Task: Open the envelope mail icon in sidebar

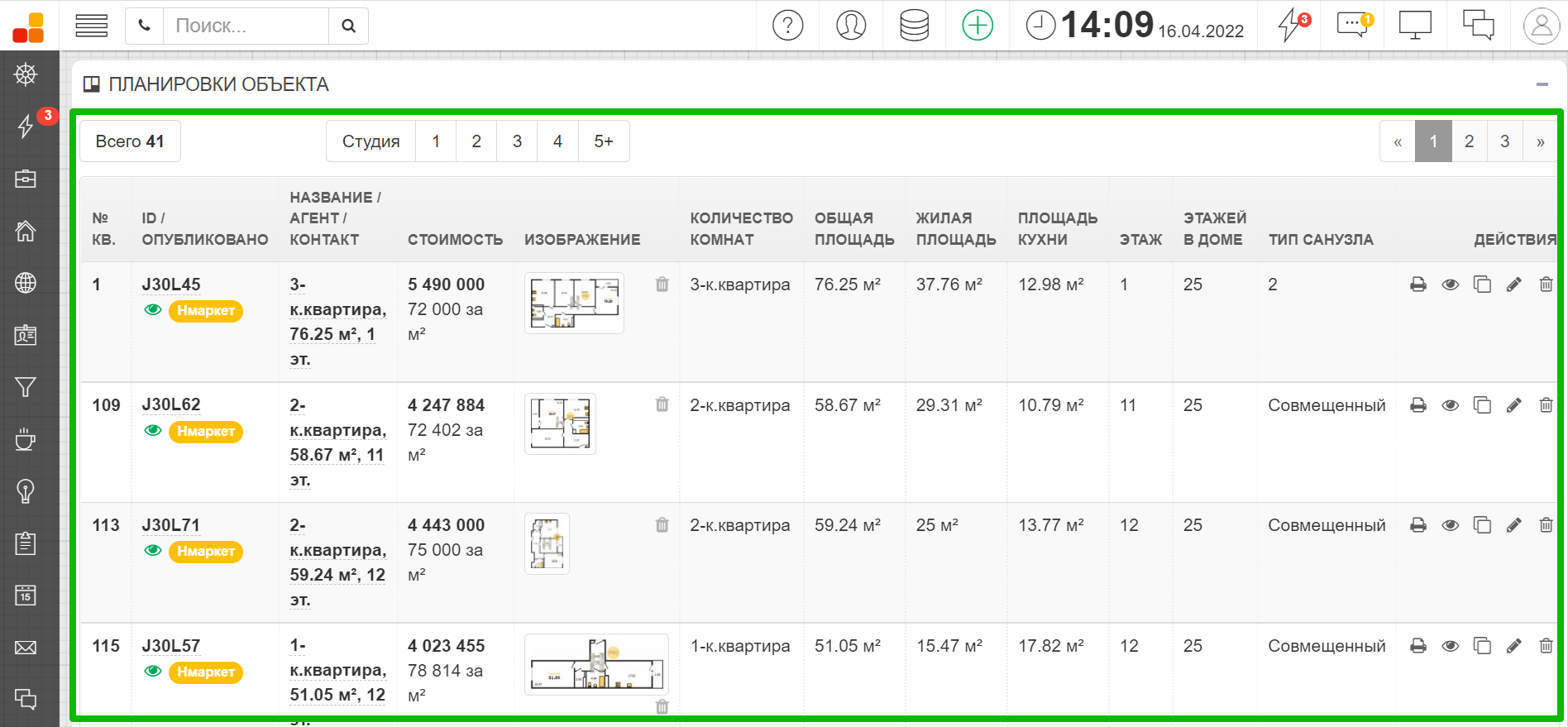Action: coord(26,648)
